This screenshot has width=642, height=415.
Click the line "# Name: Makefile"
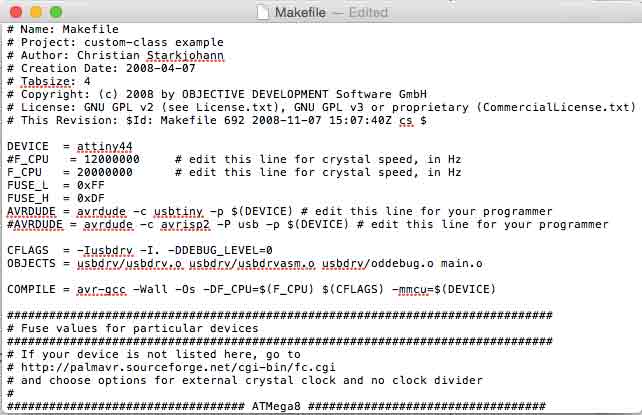pos(63,29)
